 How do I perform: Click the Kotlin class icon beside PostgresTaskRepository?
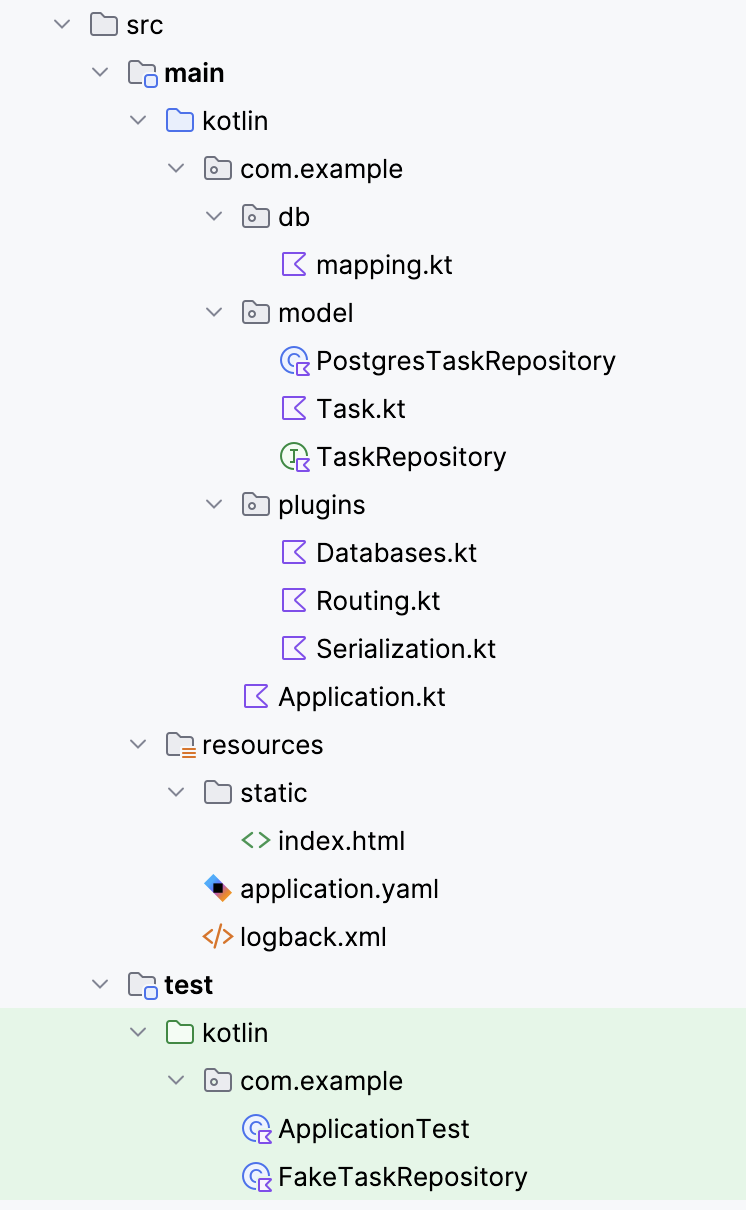294,361
